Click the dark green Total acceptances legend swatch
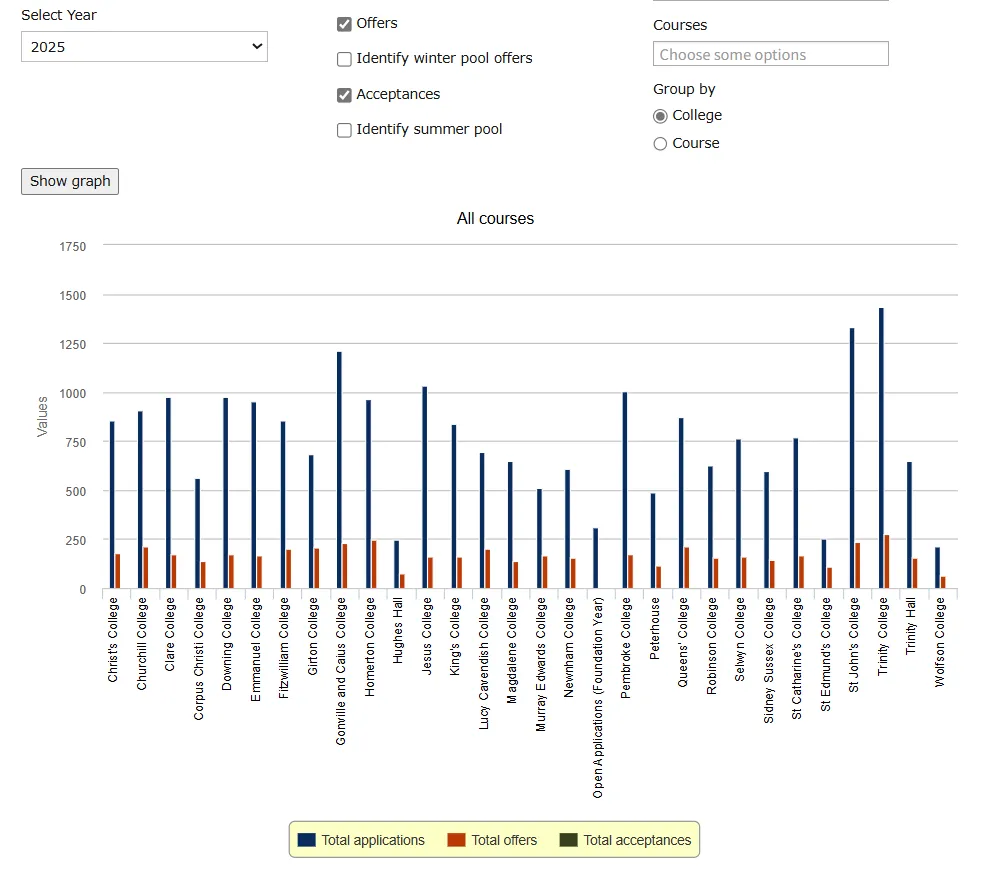The image size is (987, 874). point(568,840)
